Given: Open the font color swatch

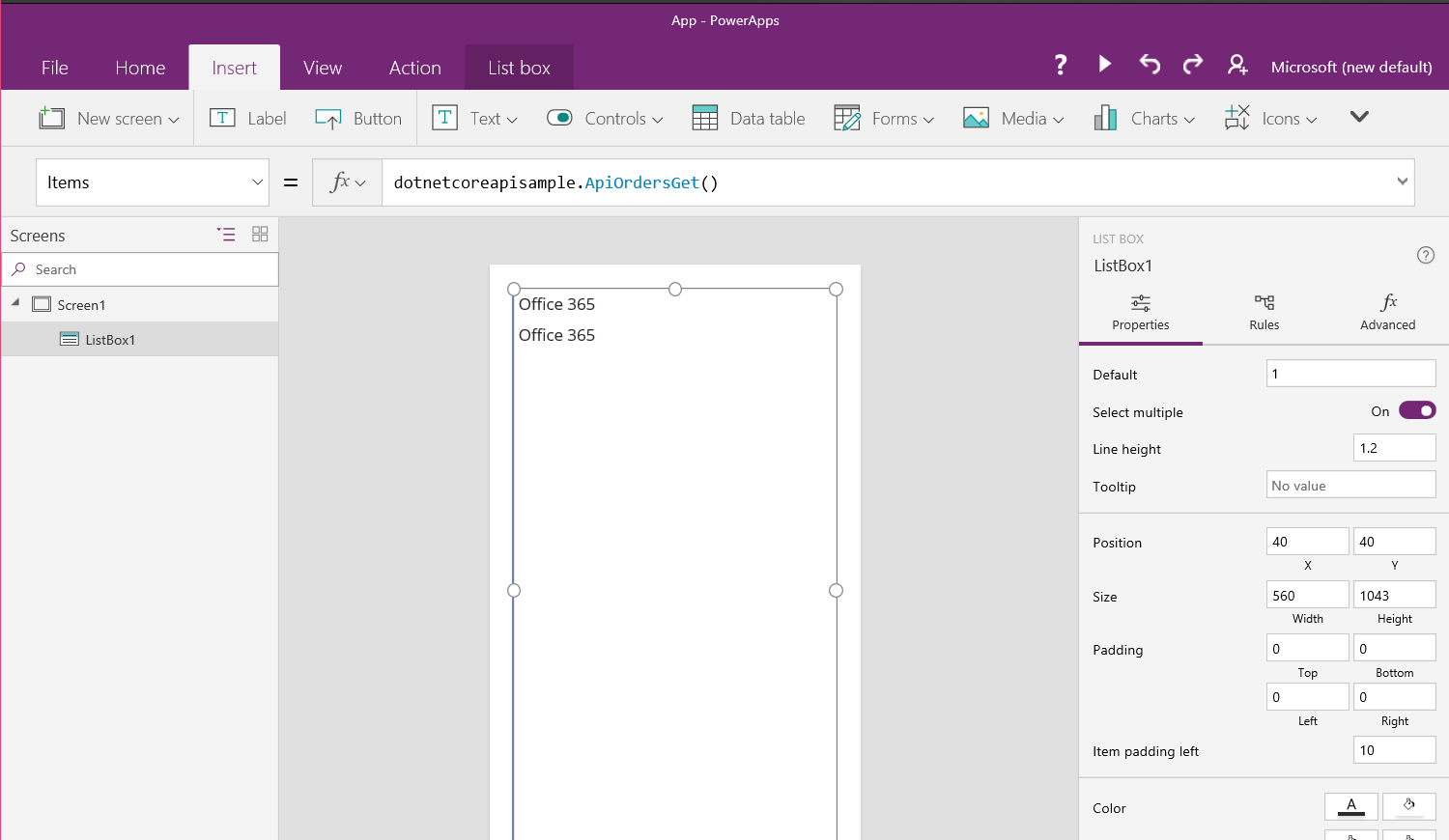Looking at the screenshot, I should 1350,807.
